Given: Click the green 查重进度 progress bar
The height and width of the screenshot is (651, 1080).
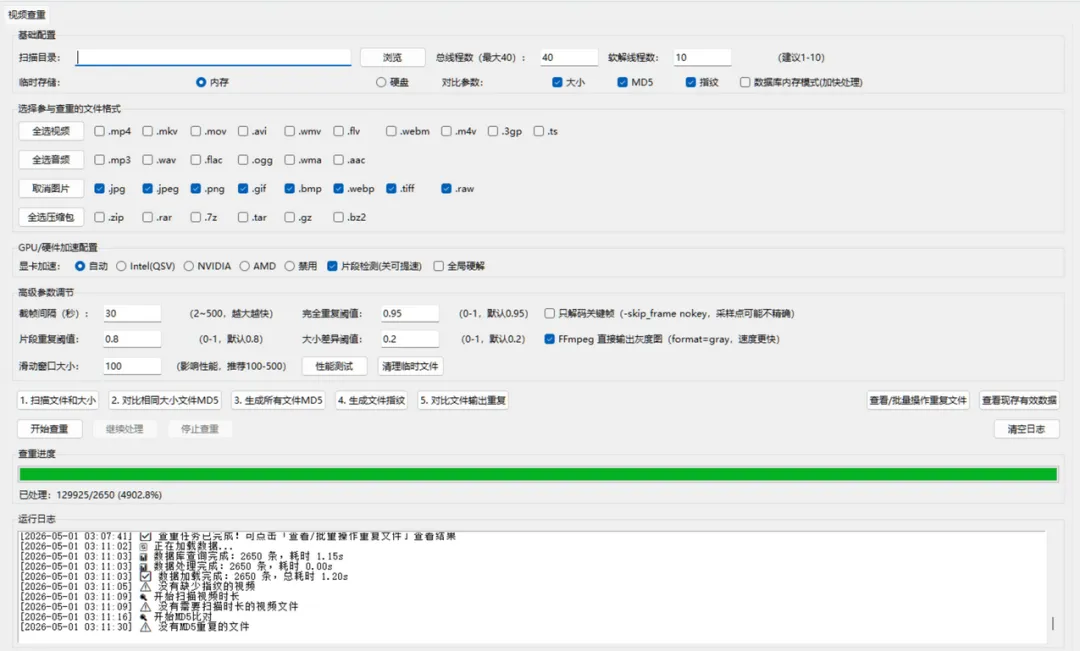Looking at the screenshot, I should 538,474.
